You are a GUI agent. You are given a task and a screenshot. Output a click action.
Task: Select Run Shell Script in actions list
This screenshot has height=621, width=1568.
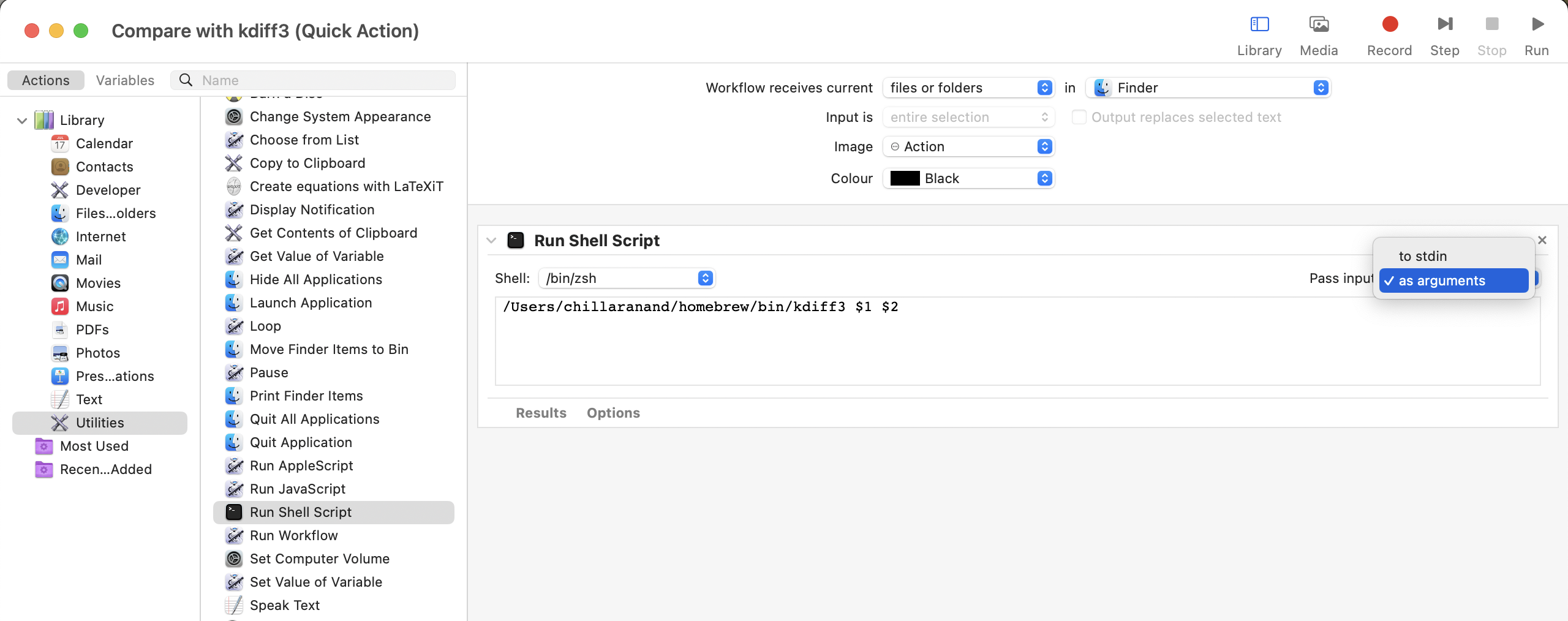(x=334, y=512)
